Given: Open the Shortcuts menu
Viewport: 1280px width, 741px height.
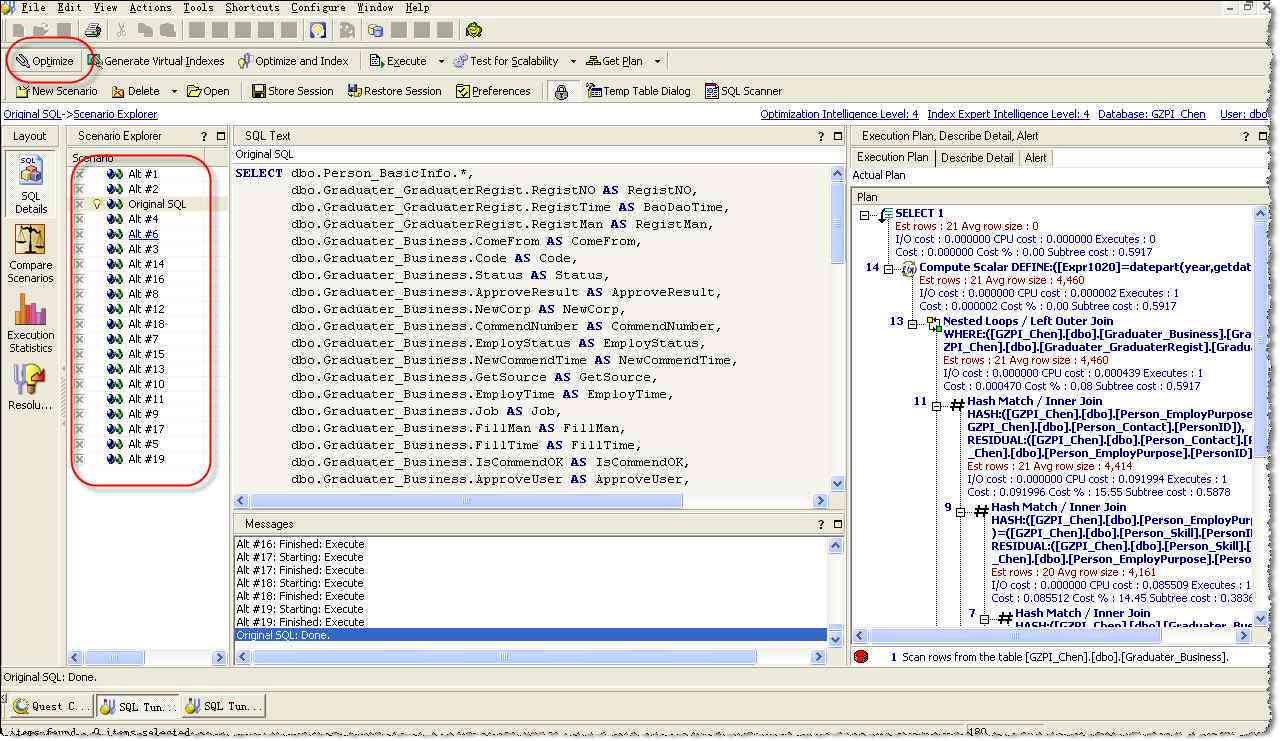Looking at the screenshot, I should (252, 7).
